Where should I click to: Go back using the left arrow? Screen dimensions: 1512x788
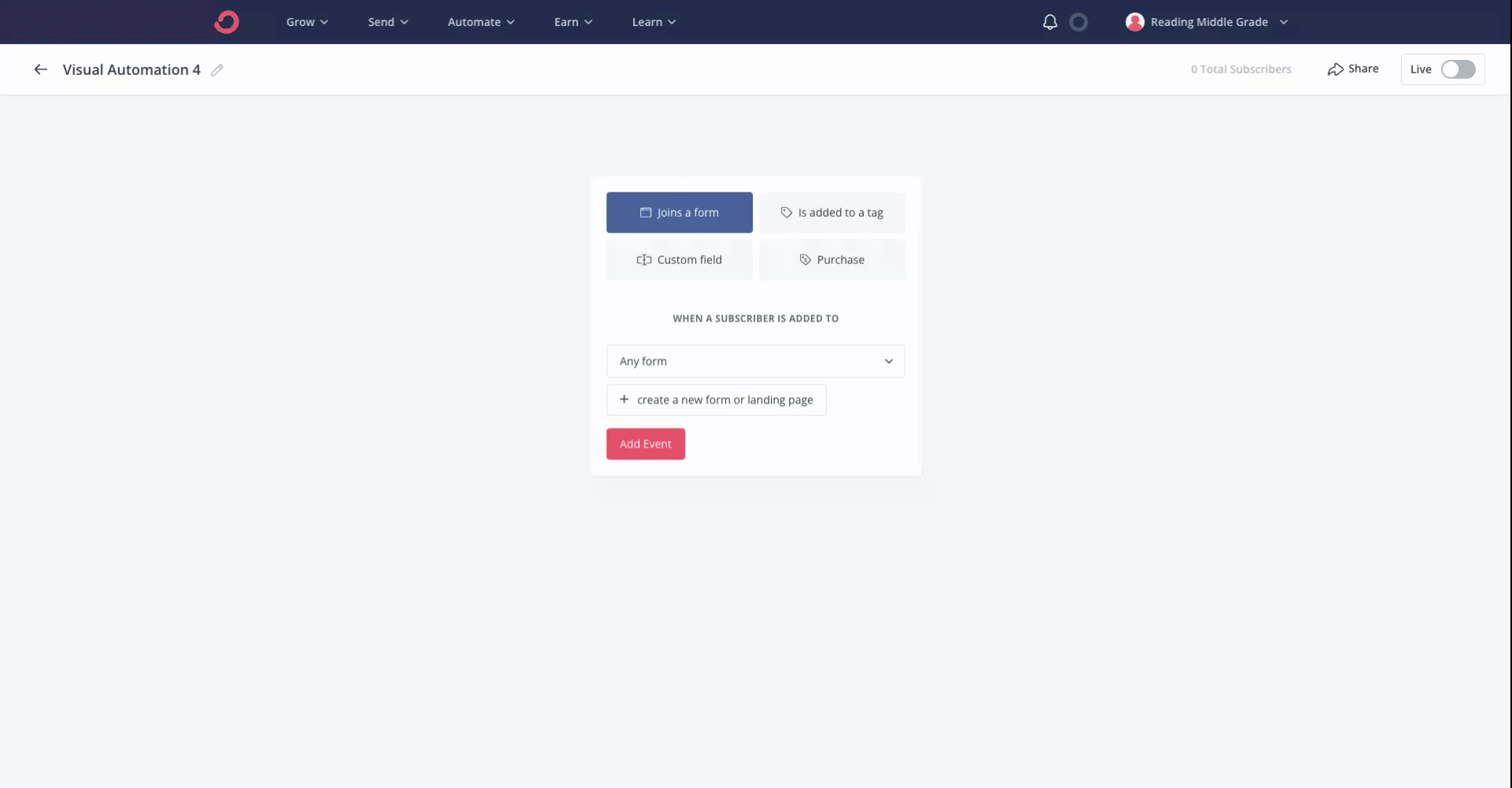41,69
